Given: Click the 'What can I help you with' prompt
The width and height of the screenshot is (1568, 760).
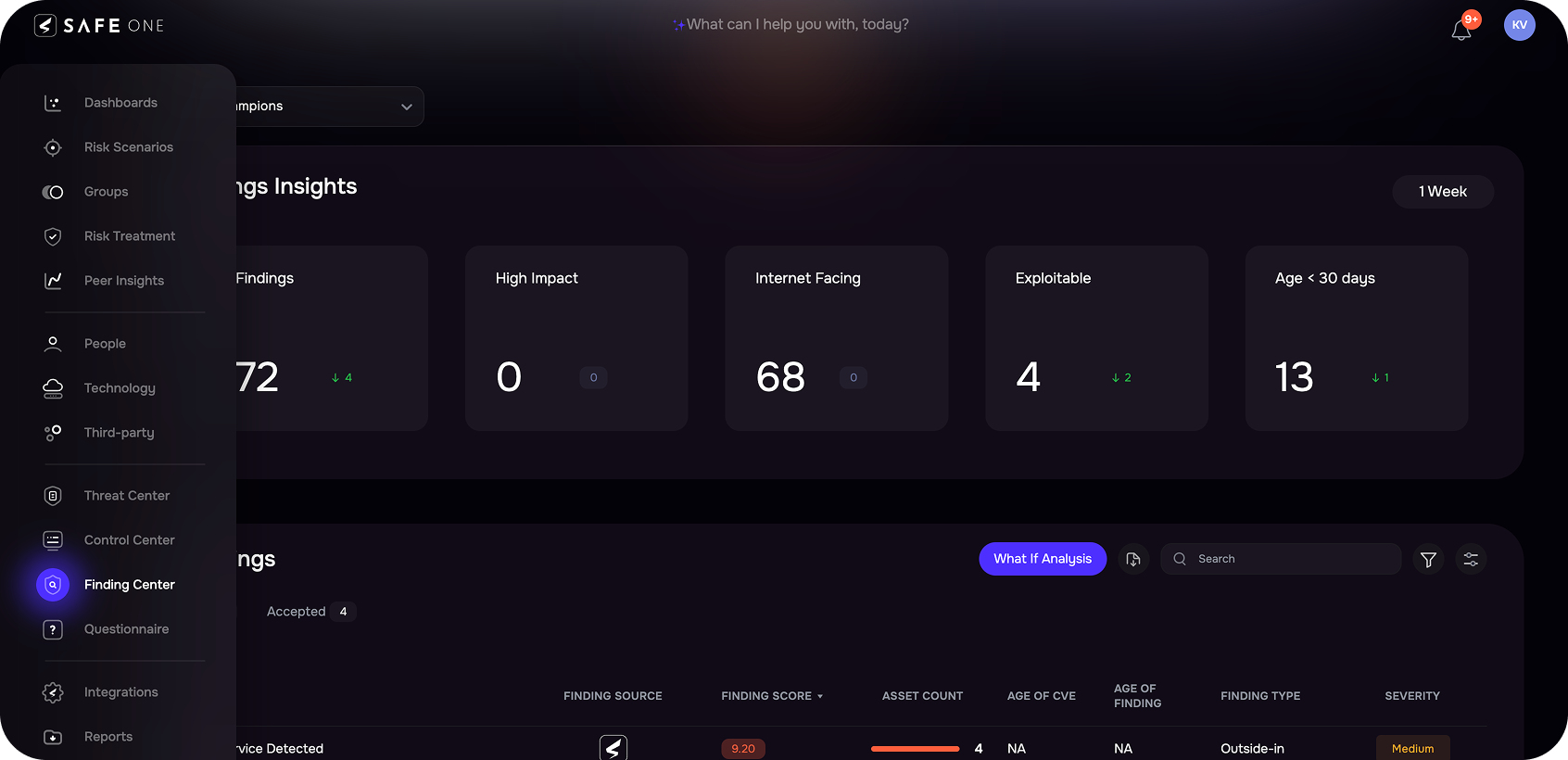Looking at the screenshot, I should [x=790, y=24].
